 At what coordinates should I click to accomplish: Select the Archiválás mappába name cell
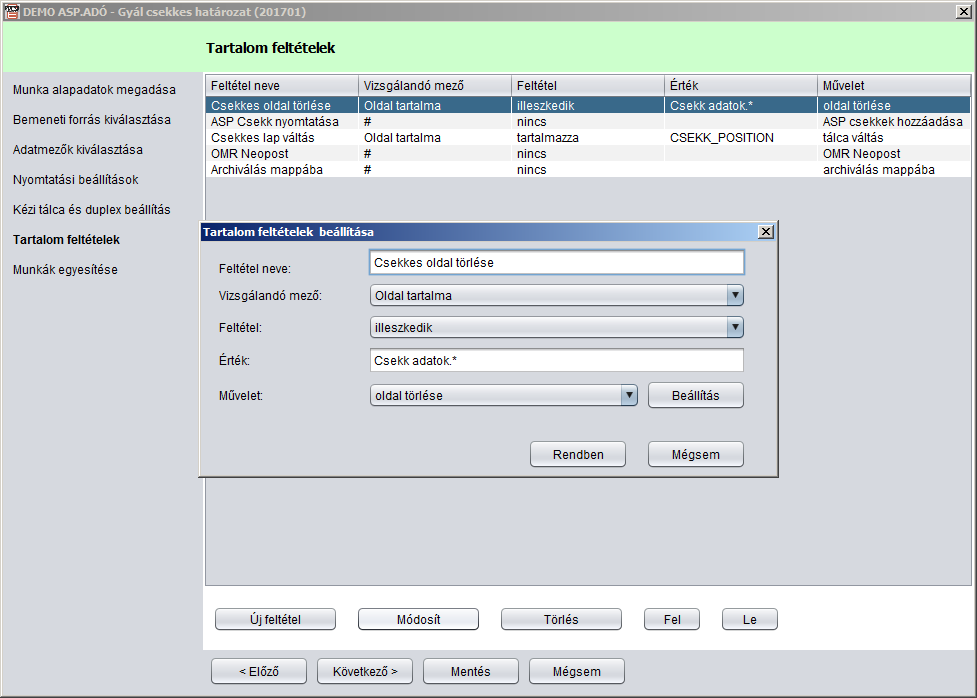tap(282, 170)
